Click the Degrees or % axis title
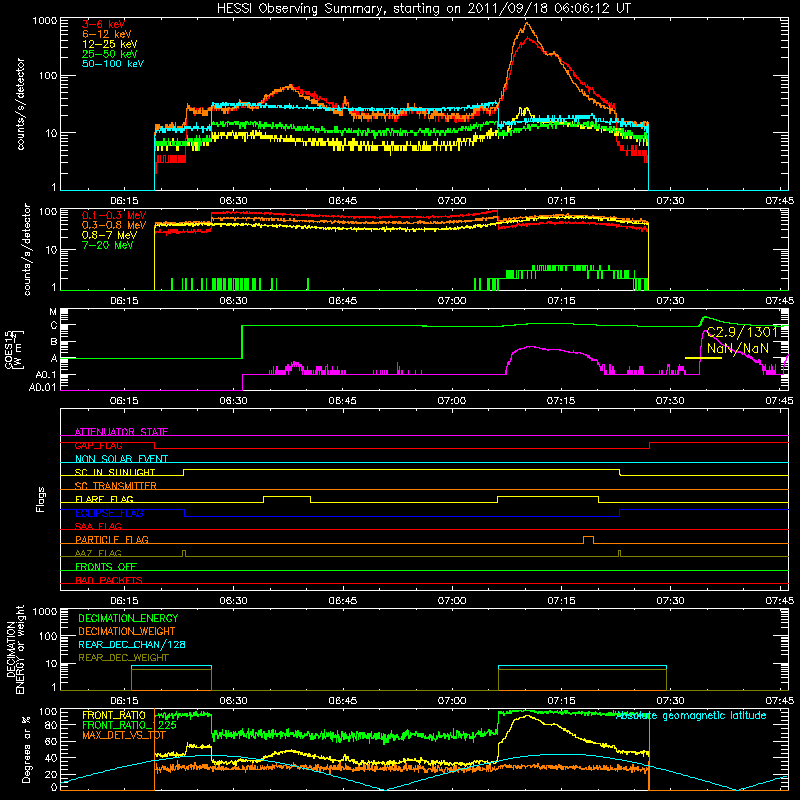 click(26, 749)
